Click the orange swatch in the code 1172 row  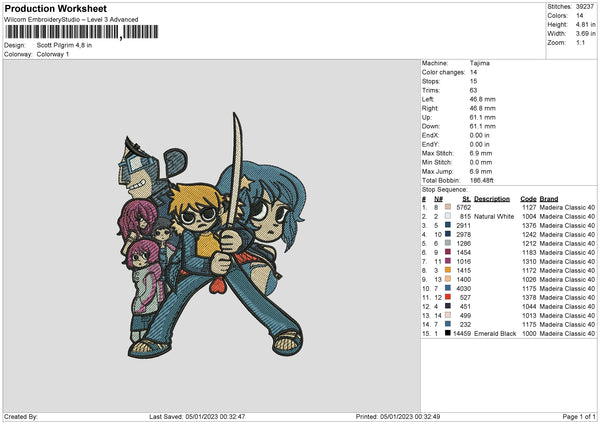pos(448,270)
